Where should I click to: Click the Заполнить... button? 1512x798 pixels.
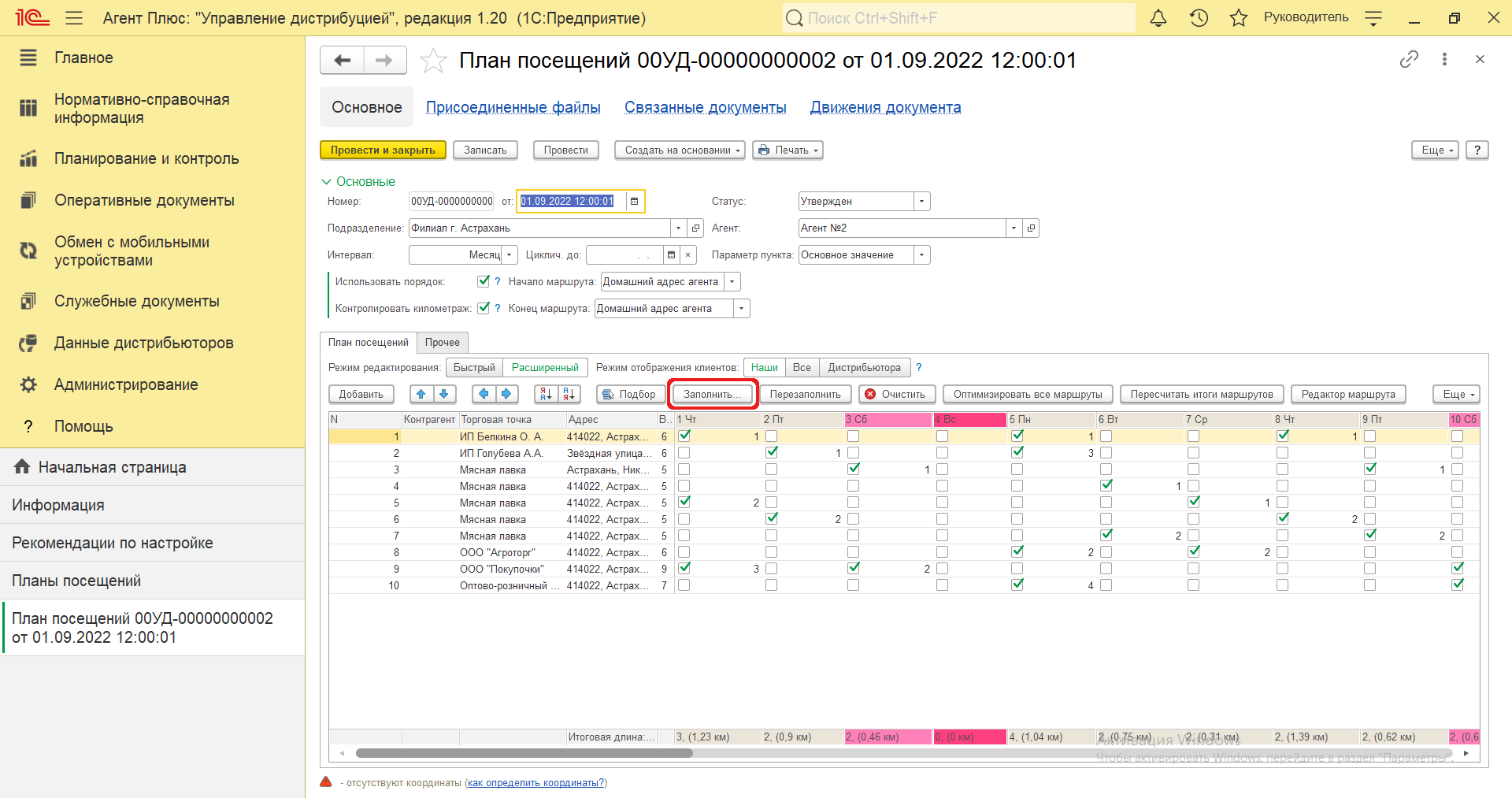click(x=713, y=394)
